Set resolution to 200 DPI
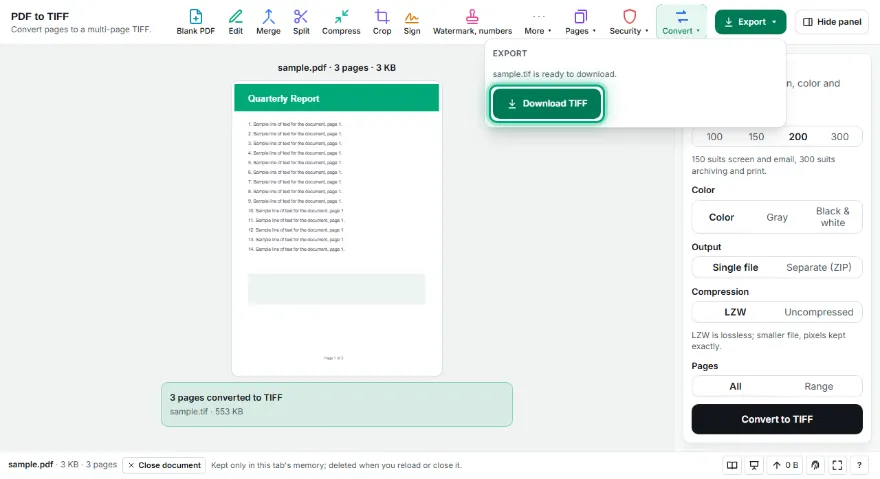880x479 pixels. click(x=798, y=136)
